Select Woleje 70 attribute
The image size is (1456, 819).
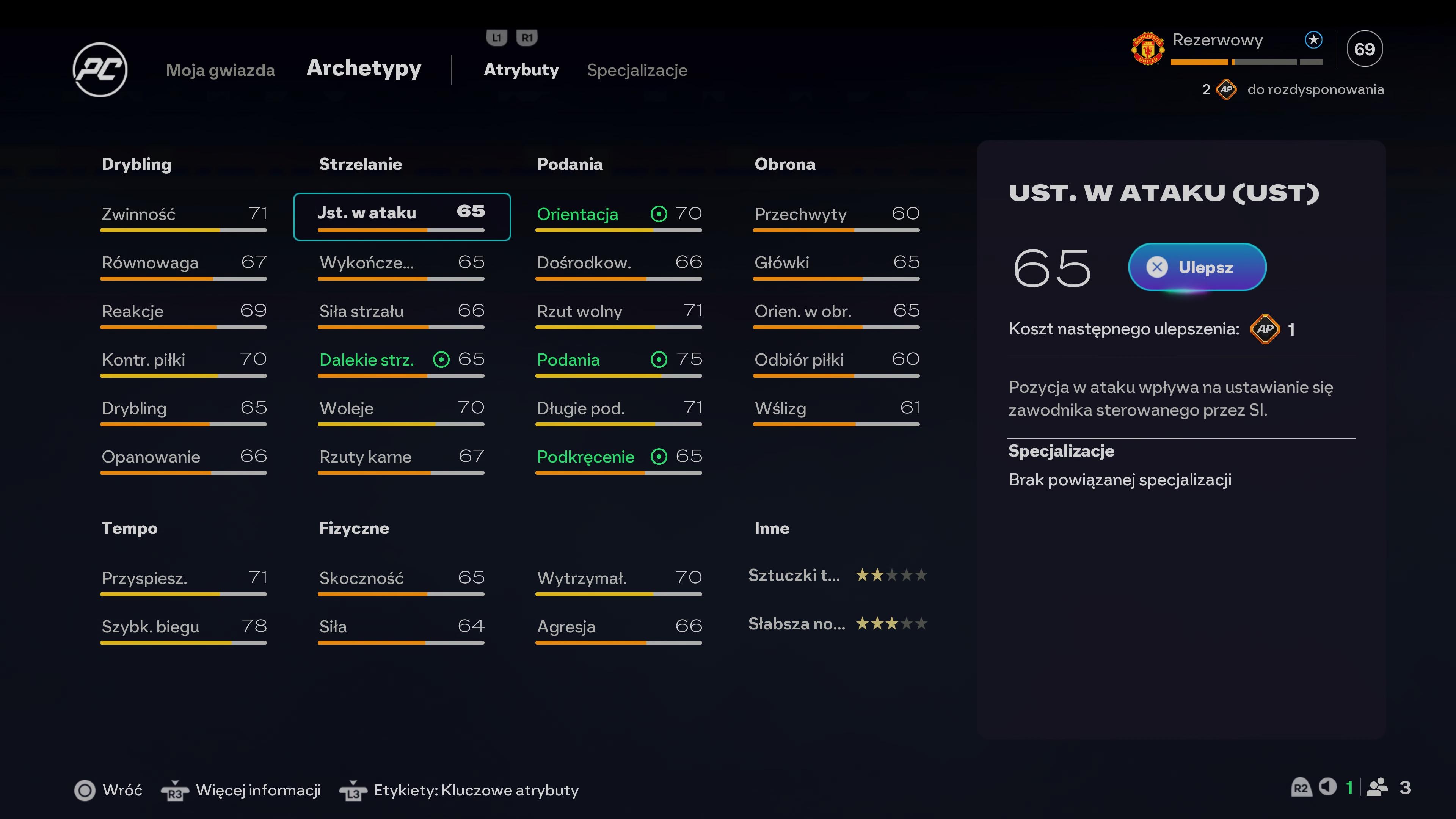pyautogui.click(x=401, y=412)
